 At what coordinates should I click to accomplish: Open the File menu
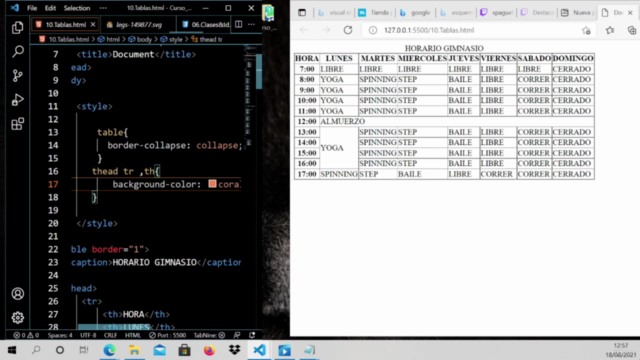pos(32,8)
